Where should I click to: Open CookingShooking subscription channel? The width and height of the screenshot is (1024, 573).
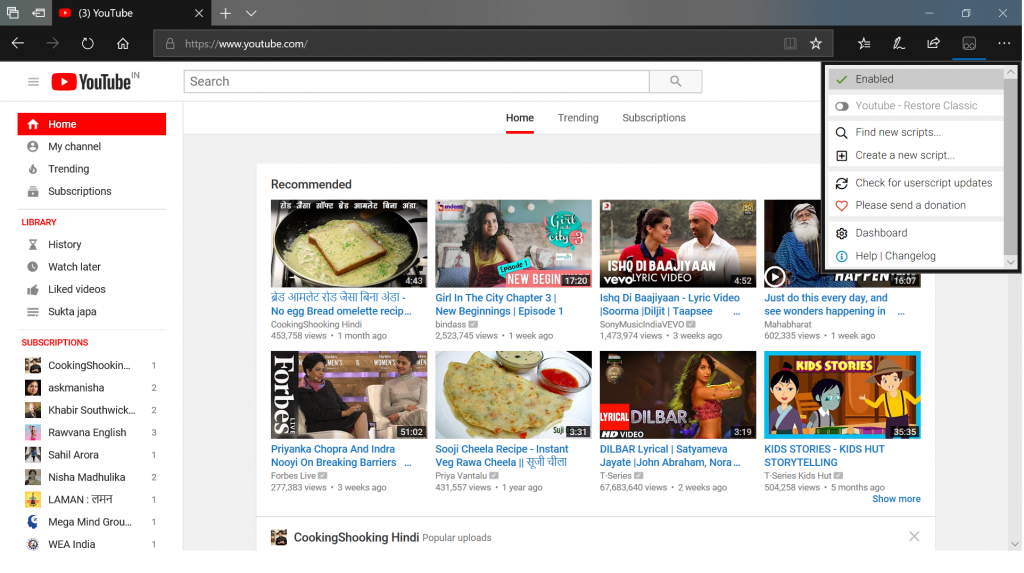click(x=91, y=365)
